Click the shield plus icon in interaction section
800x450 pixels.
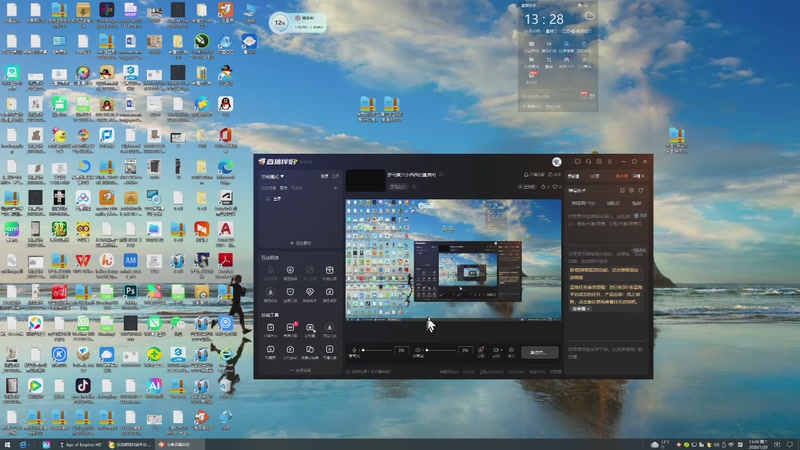point(290,270)
